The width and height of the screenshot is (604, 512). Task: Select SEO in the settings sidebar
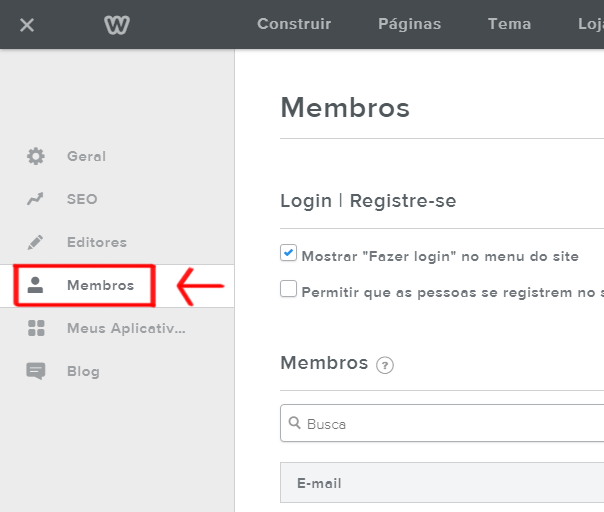click(82, 199)
